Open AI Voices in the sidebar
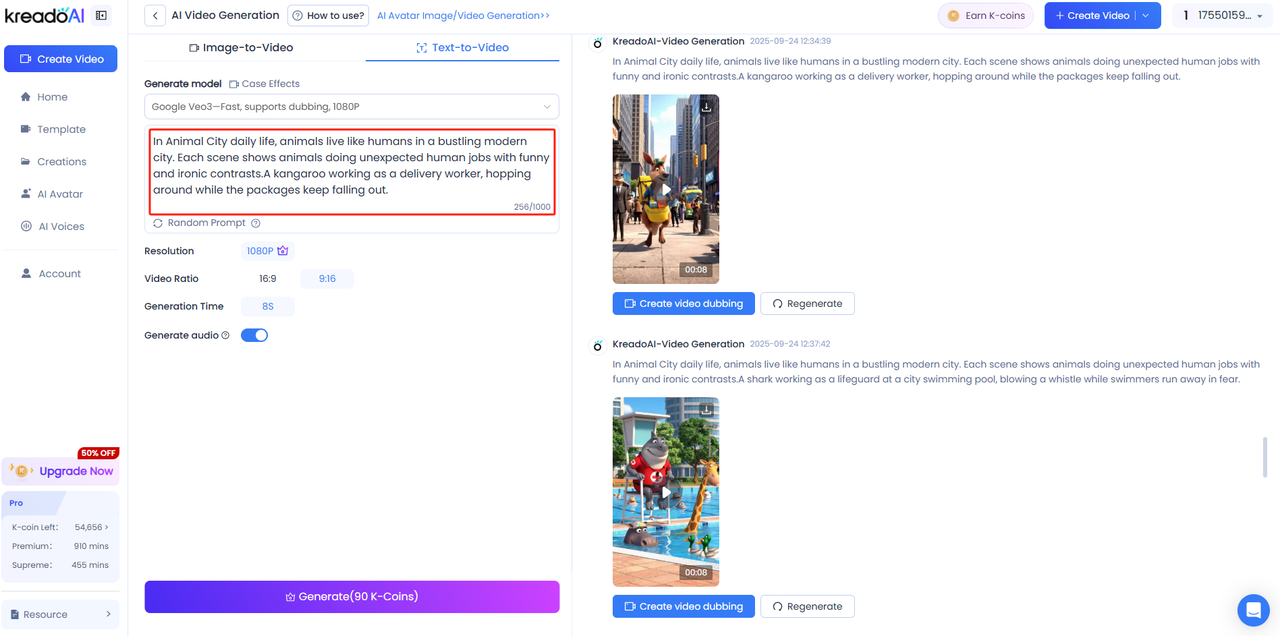 coord(61,226)
